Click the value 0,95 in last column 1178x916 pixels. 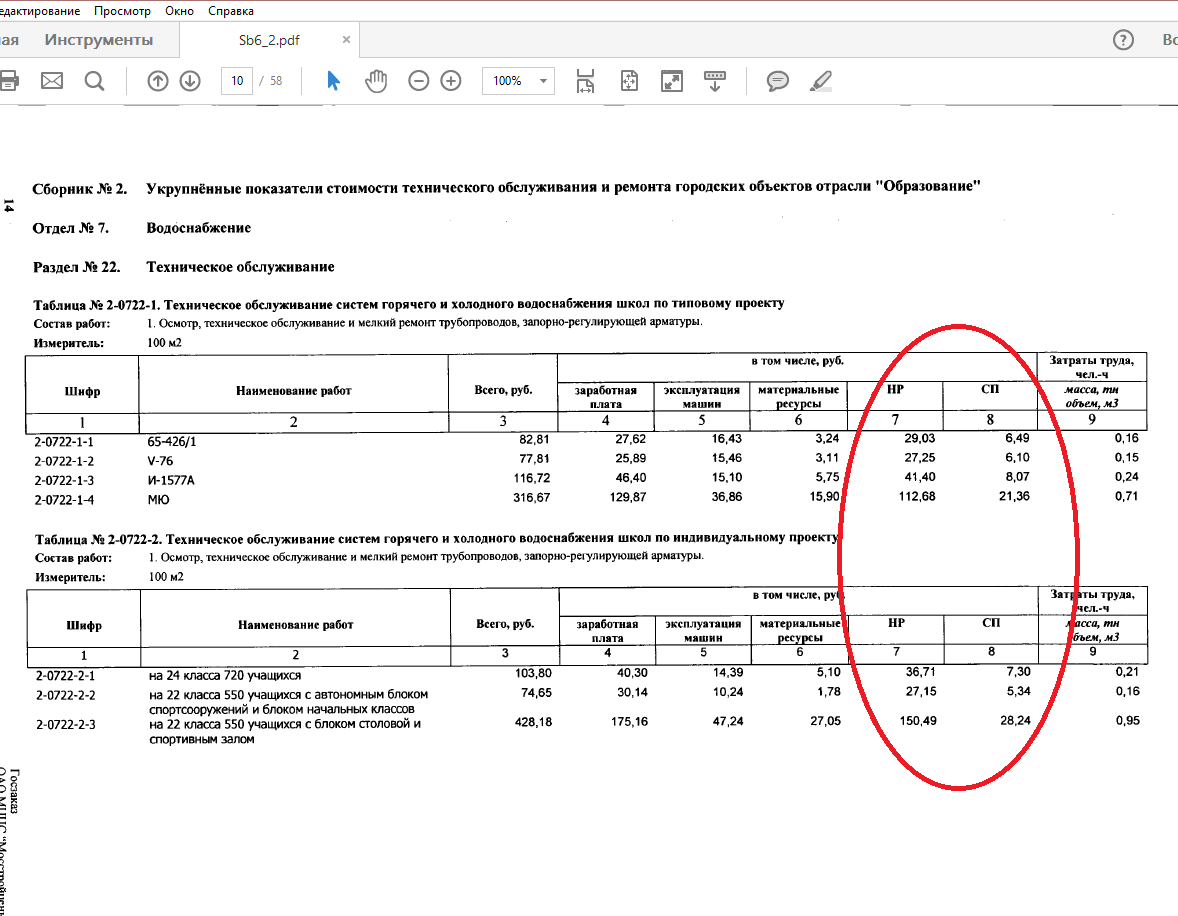(1128, 721)
